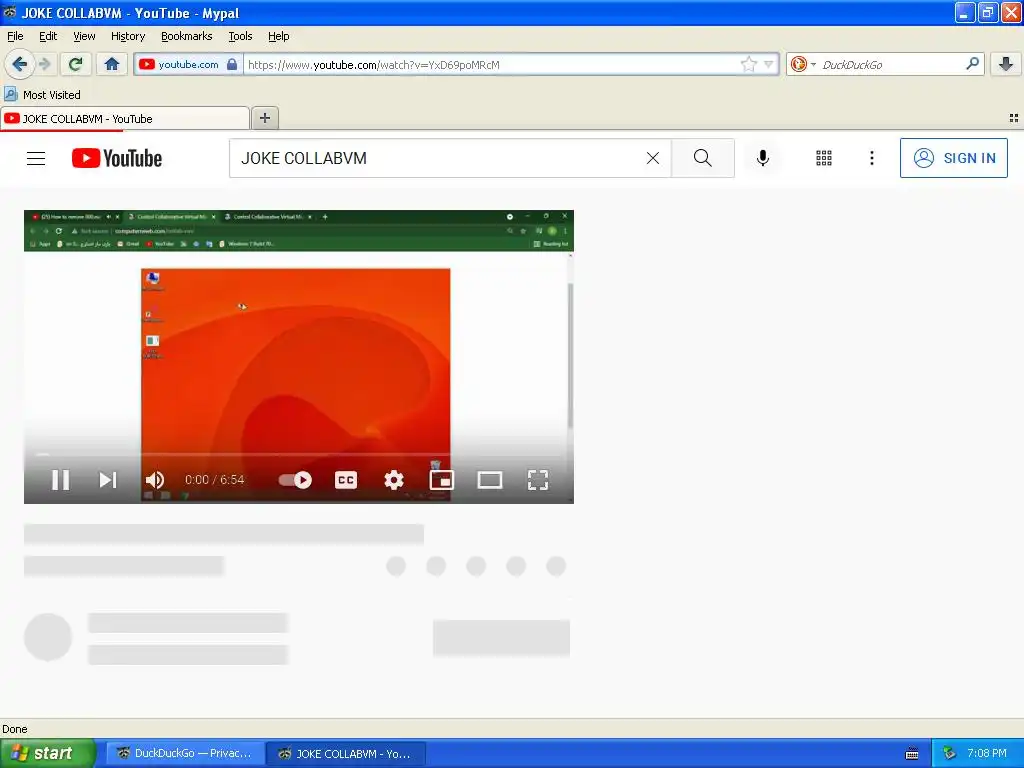Open the Bookmarks menu
Screen dimensions: 1024x768
[187, 36]
